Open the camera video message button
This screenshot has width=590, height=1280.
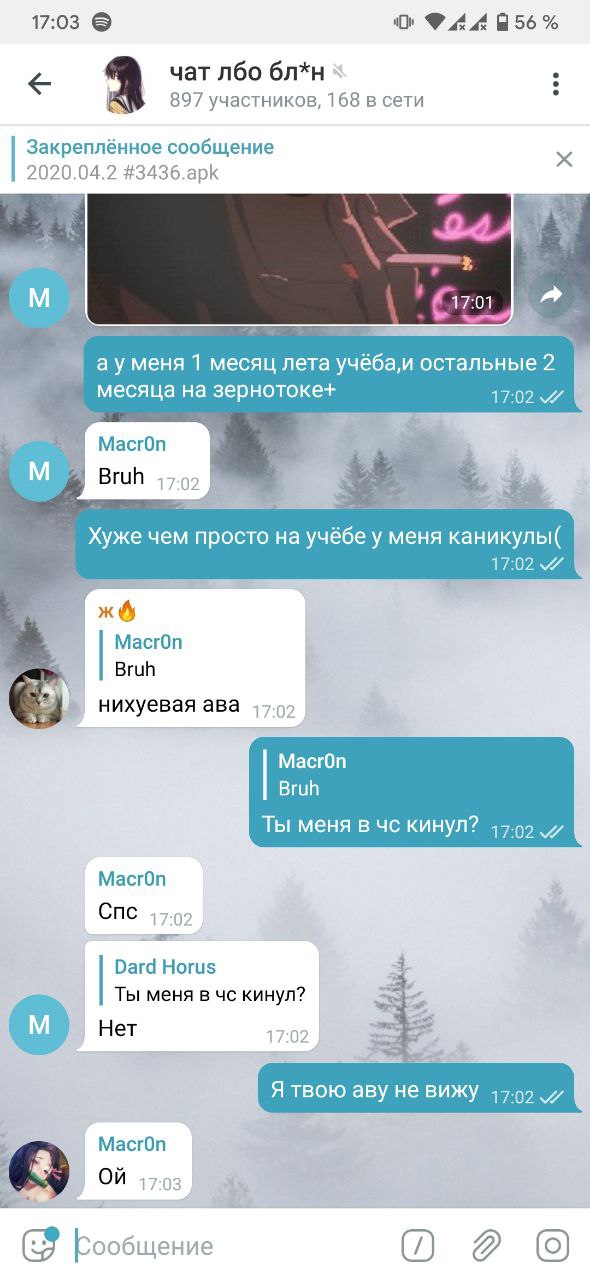553,1245
